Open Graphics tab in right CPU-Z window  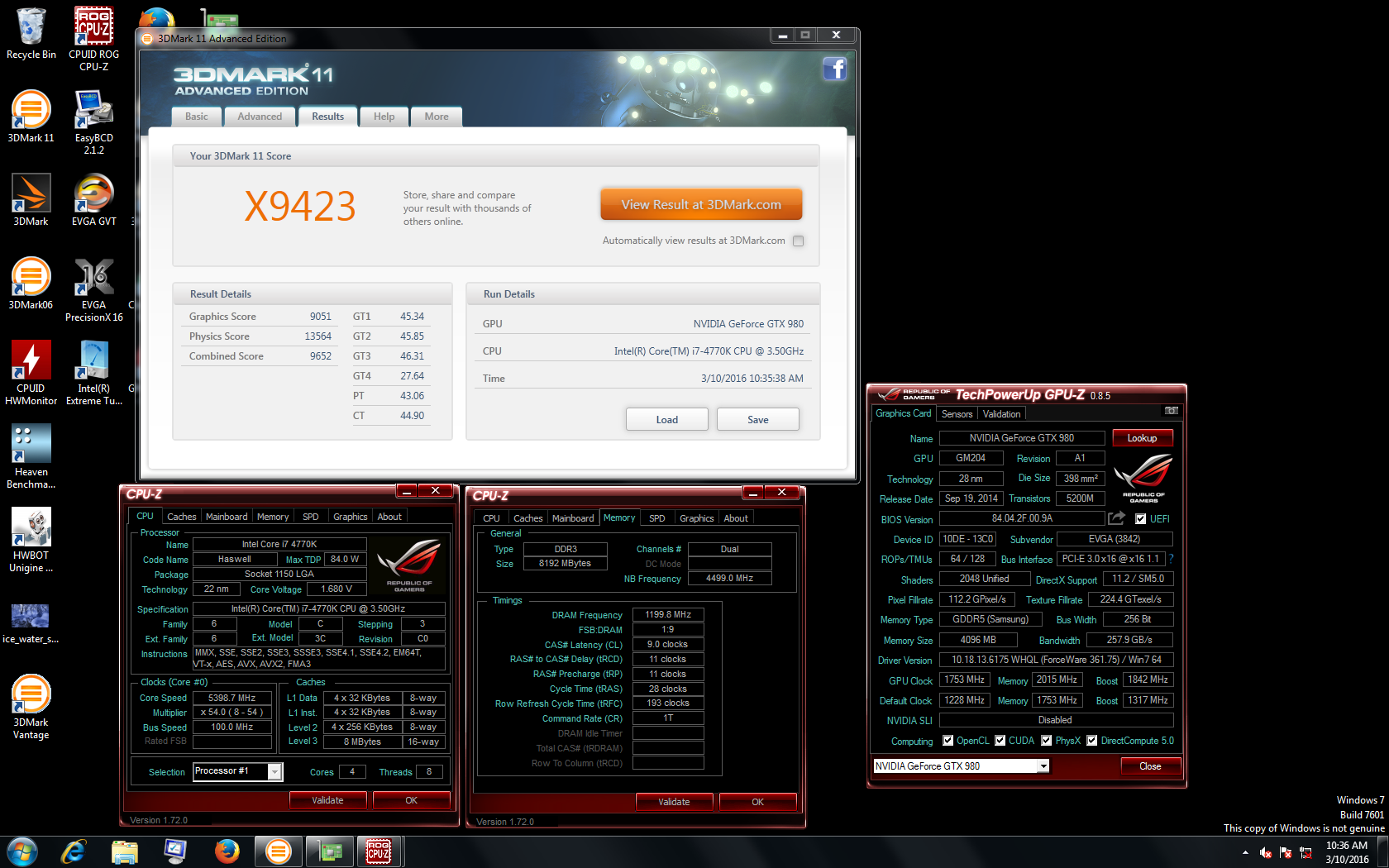(x=697, y=518)
